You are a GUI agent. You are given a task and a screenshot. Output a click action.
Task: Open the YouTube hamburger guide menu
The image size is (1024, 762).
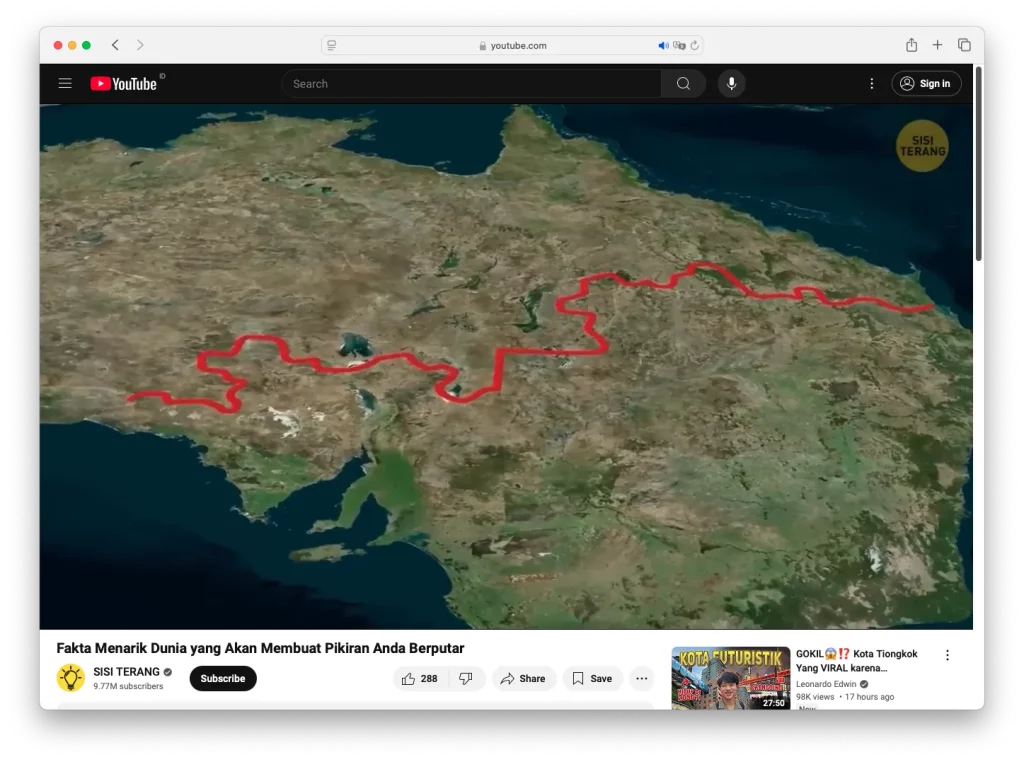tap(65, 84)
